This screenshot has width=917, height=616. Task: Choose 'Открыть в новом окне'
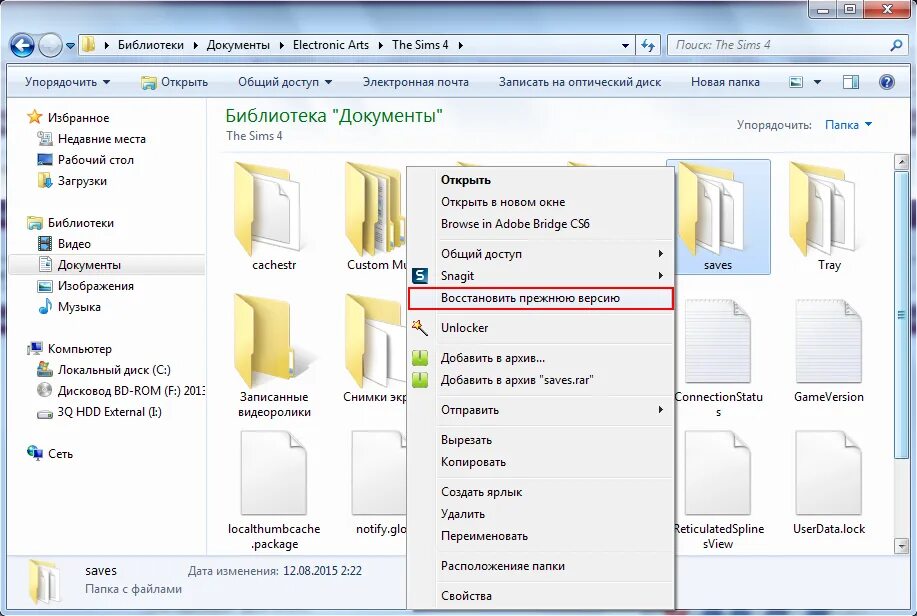point(541,202)
